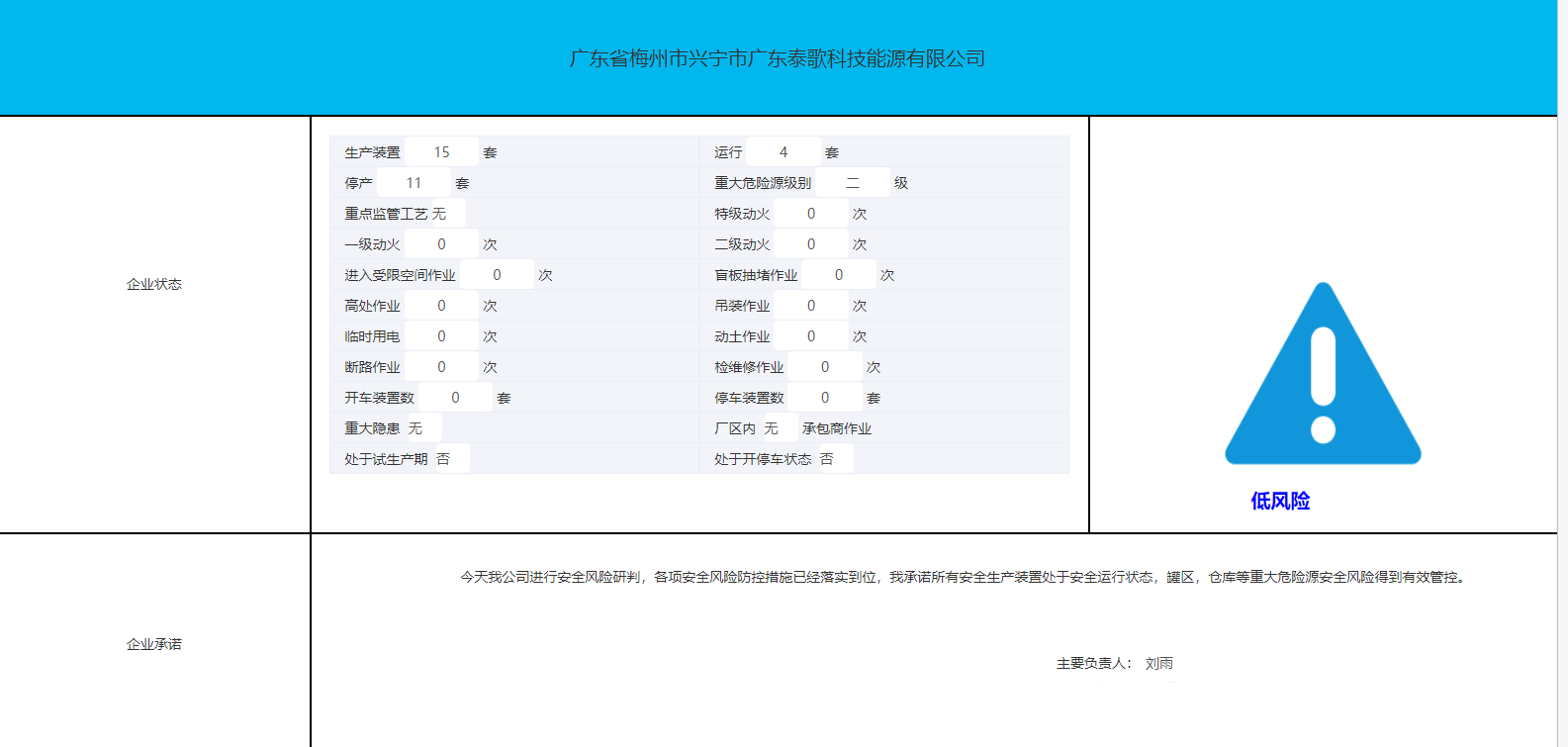This screenshot has height=747, width=1568.
Task: Click the 处于开停车状态 field showing 否
Action: [835, 459]
